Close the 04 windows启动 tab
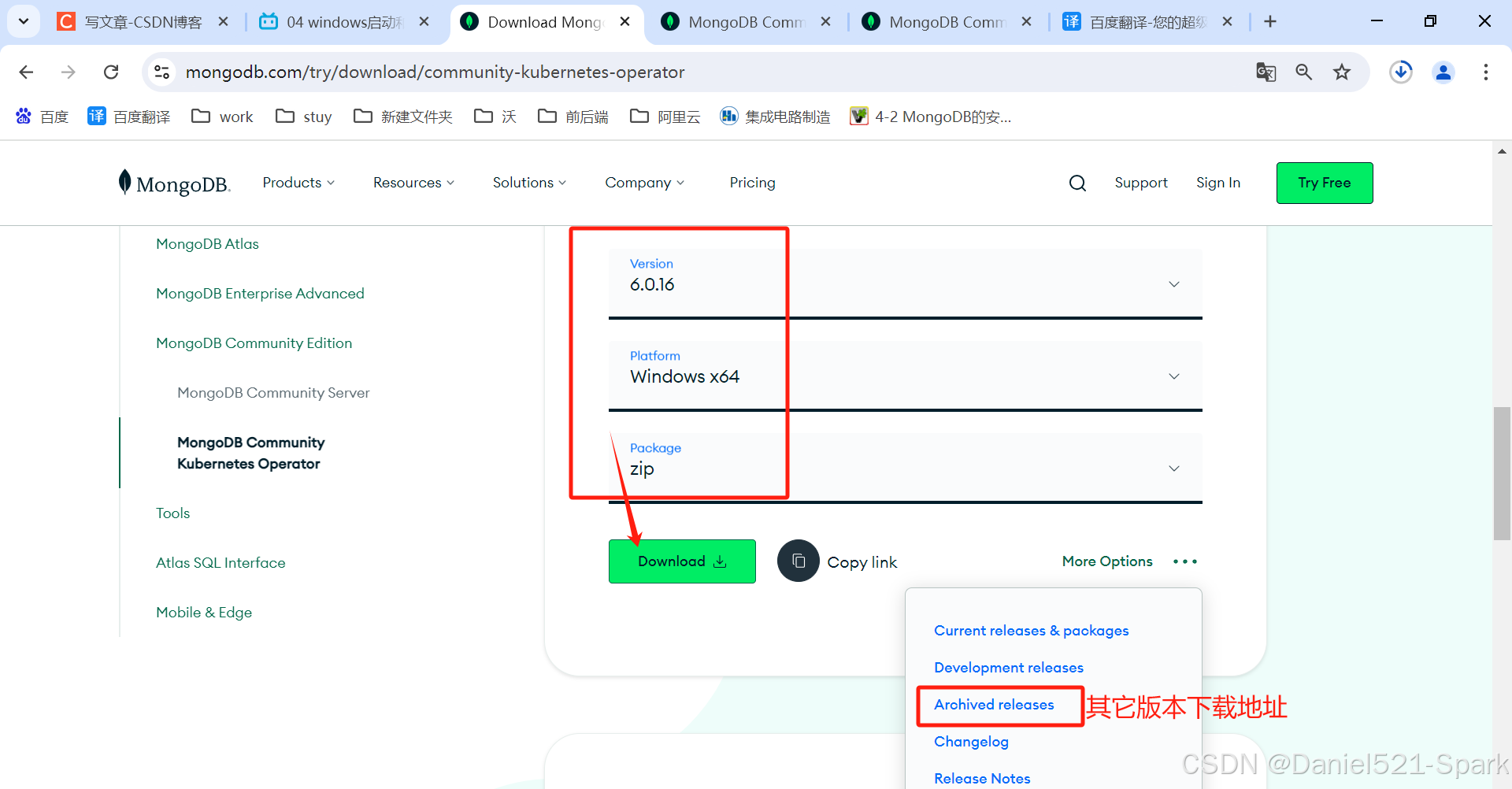Viewport: 1512px width, 789px height. [424, 22]
